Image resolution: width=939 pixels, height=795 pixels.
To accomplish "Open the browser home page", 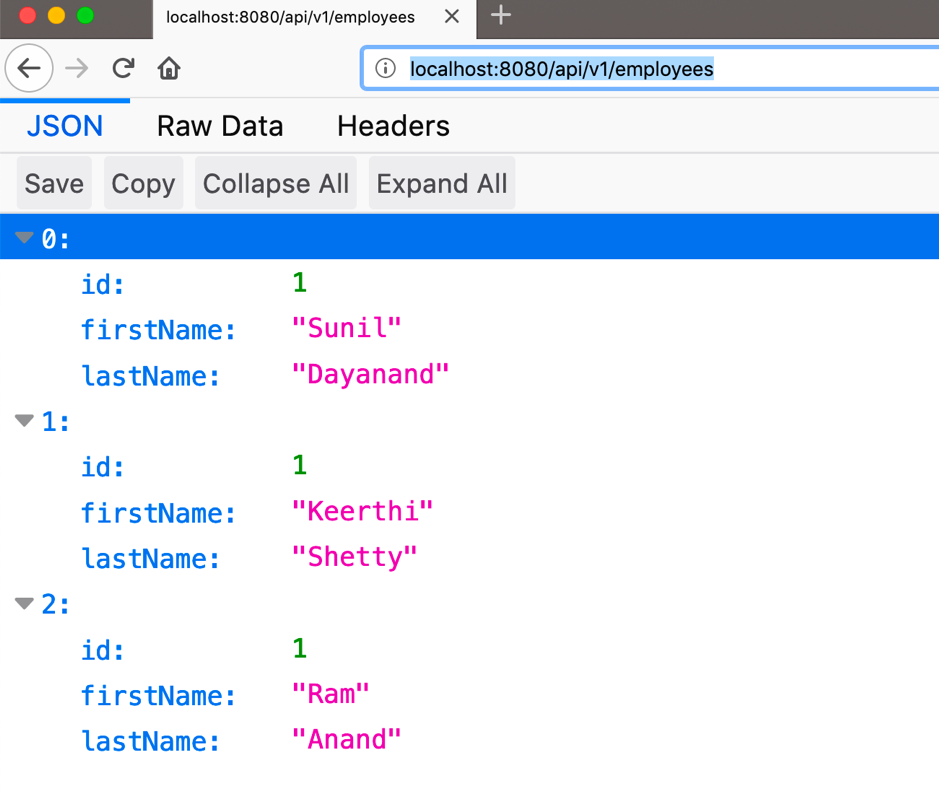I will point(168,68).
